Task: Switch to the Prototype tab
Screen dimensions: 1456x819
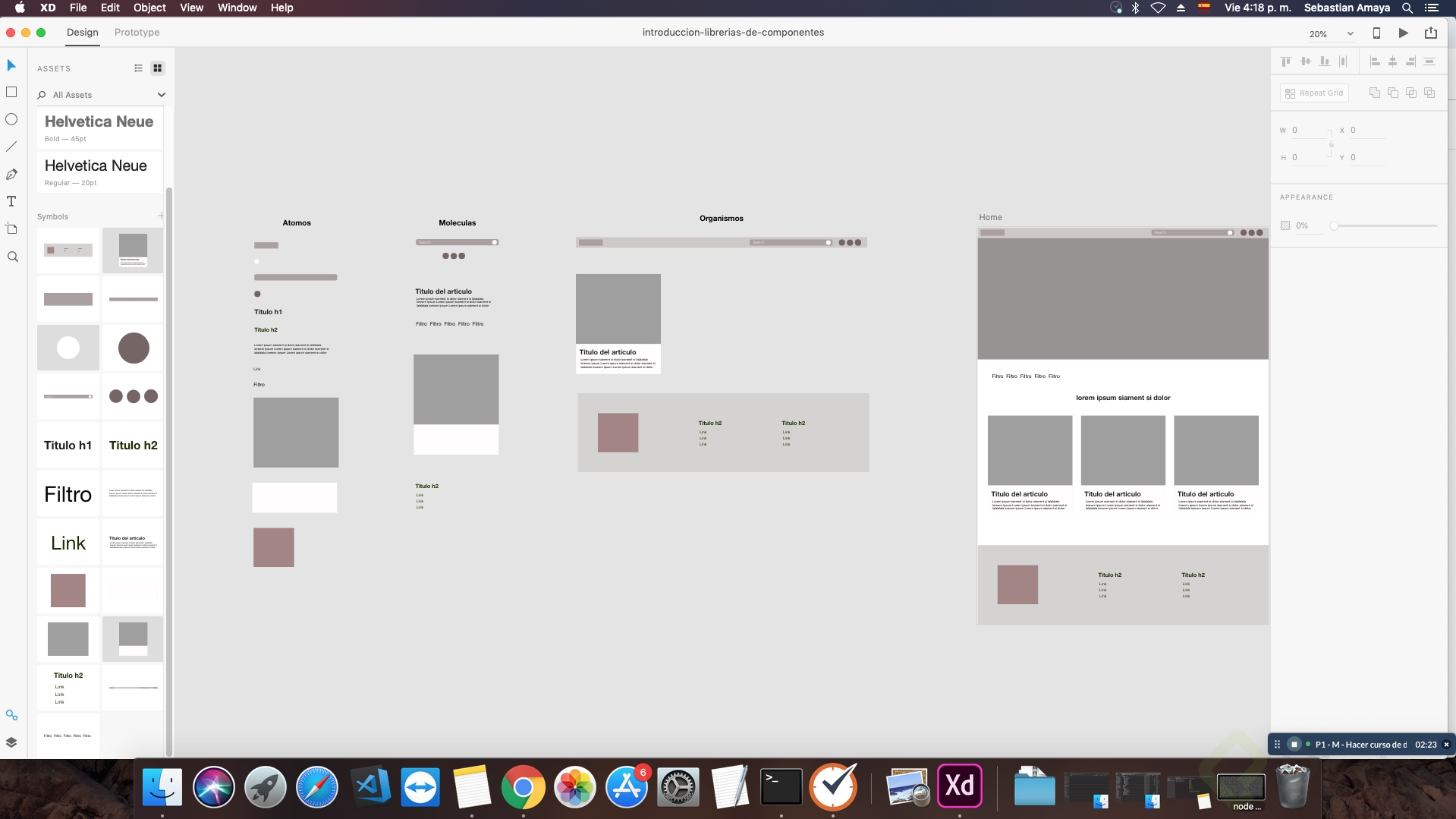Action: [x=136, y=33]
